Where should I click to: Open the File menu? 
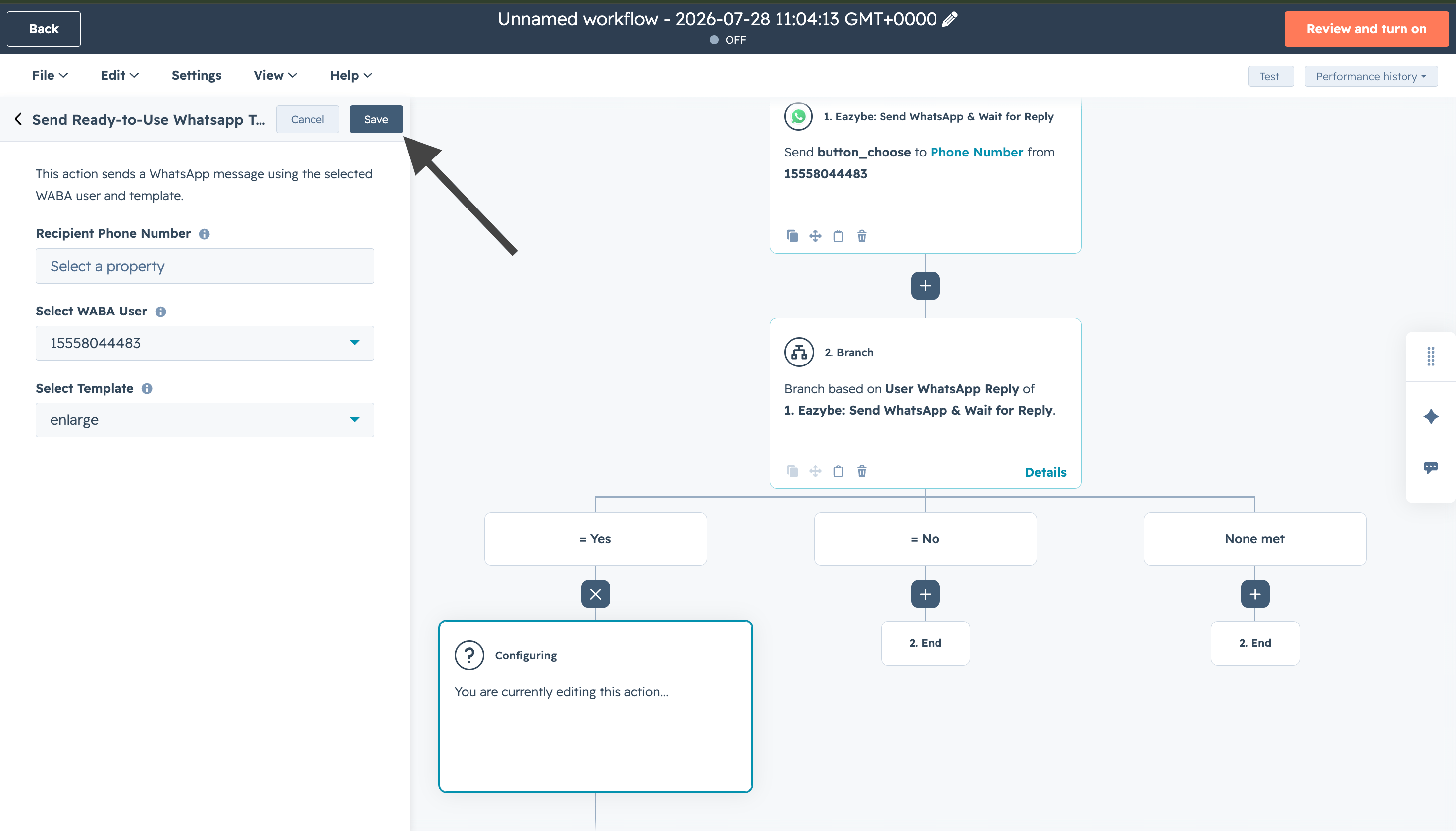pos(50,75)
